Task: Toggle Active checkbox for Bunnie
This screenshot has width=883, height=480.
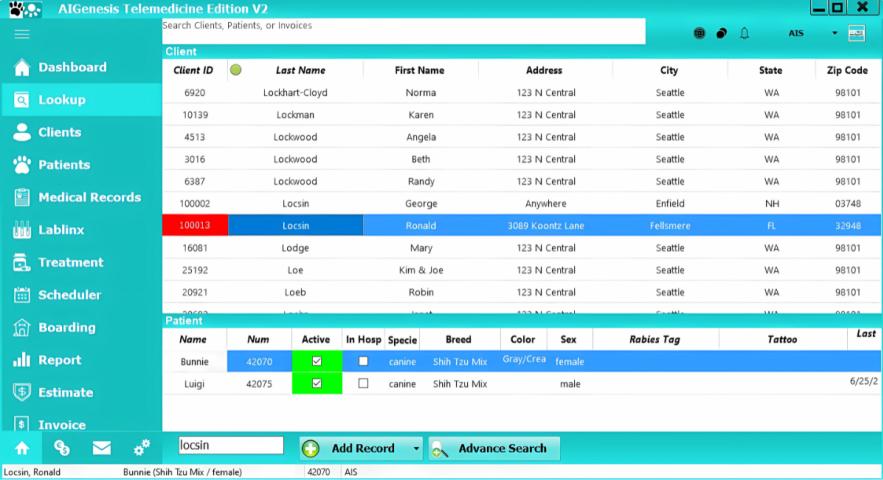Action: [317, 361]
